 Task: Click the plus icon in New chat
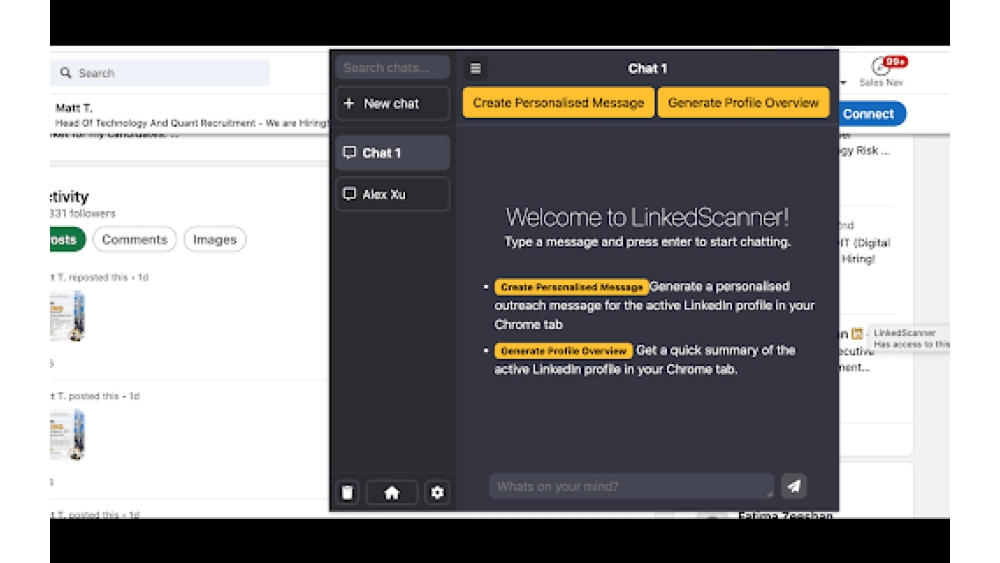[x=349, y=103]
